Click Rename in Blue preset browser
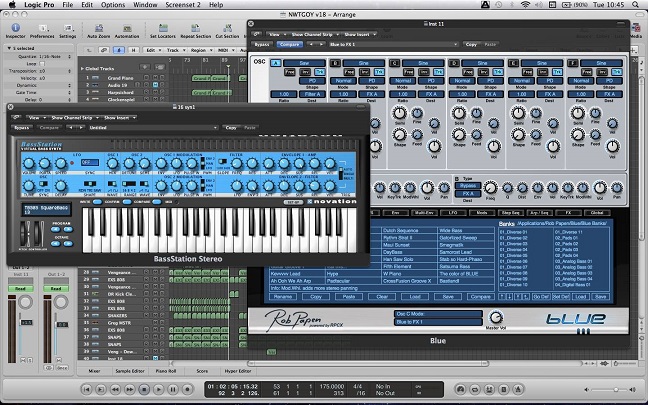Image resolution: width=648 pixels, height=405 pixels. [283, 297]
